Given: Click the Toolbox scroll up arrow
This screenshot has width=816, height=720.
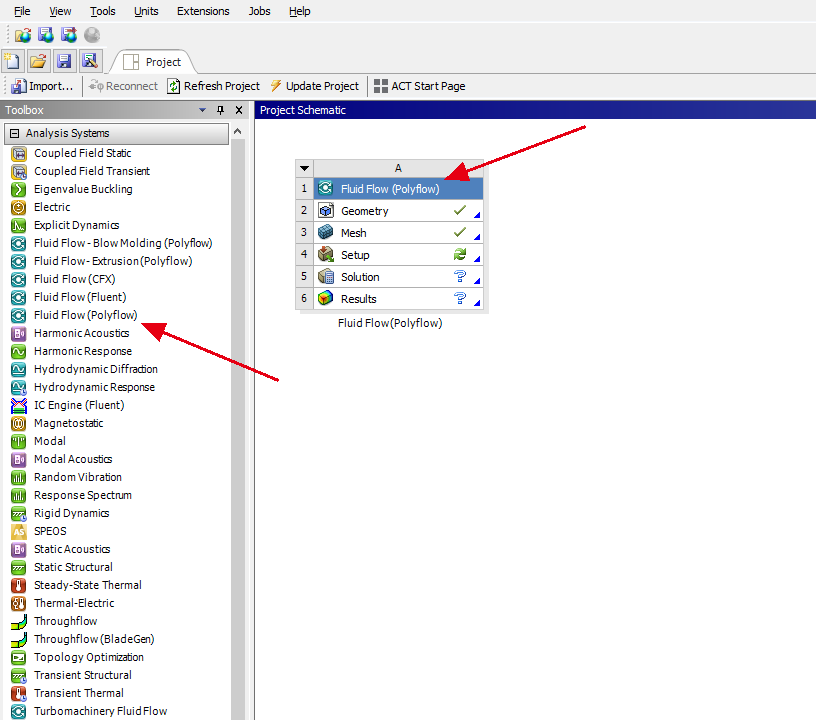Looking at the screenshot, I should pos(237,132).
